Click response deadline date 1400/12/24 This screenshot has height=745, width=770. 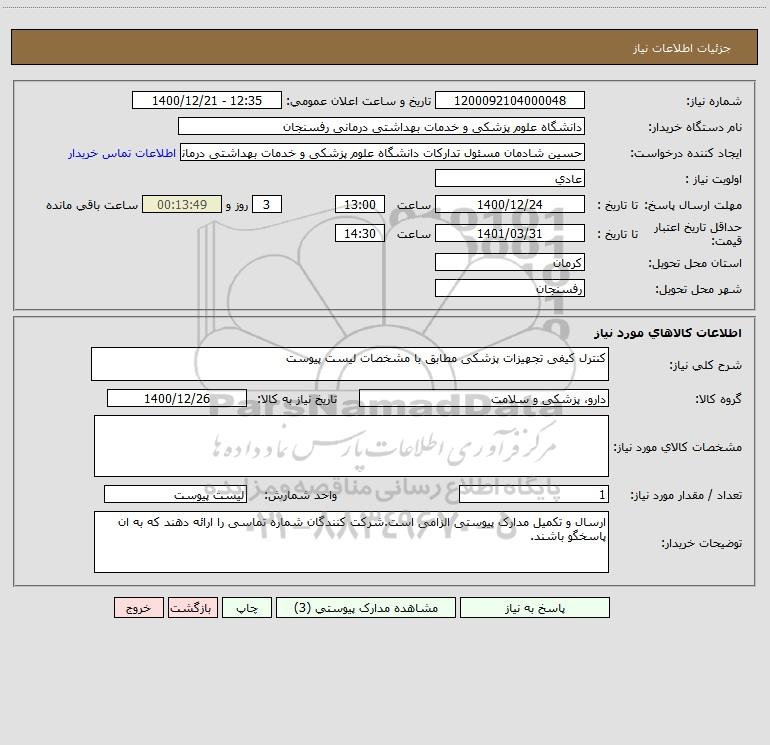510,204
